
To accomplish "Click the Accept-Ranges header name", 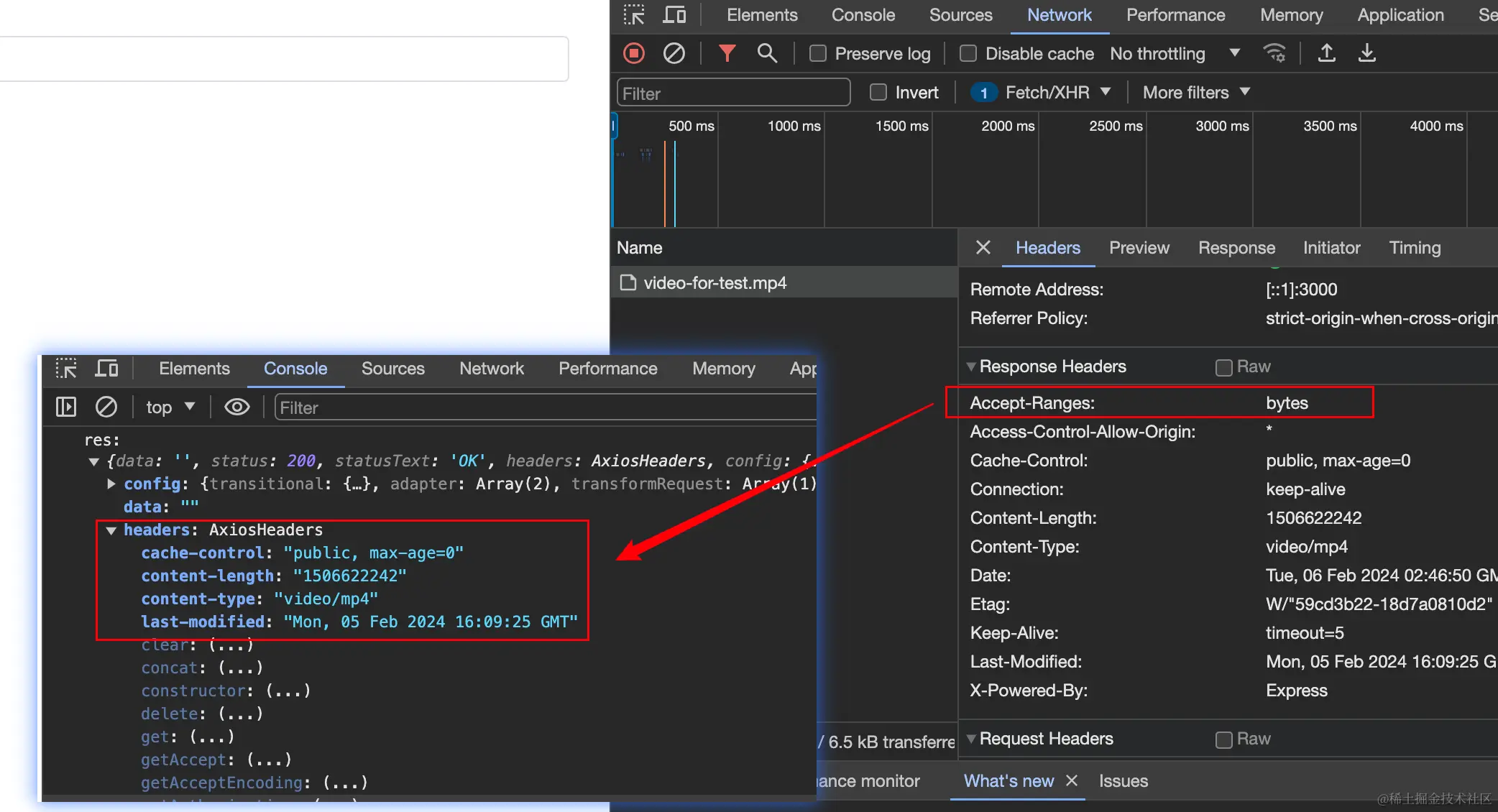I will coord(1031,403).
